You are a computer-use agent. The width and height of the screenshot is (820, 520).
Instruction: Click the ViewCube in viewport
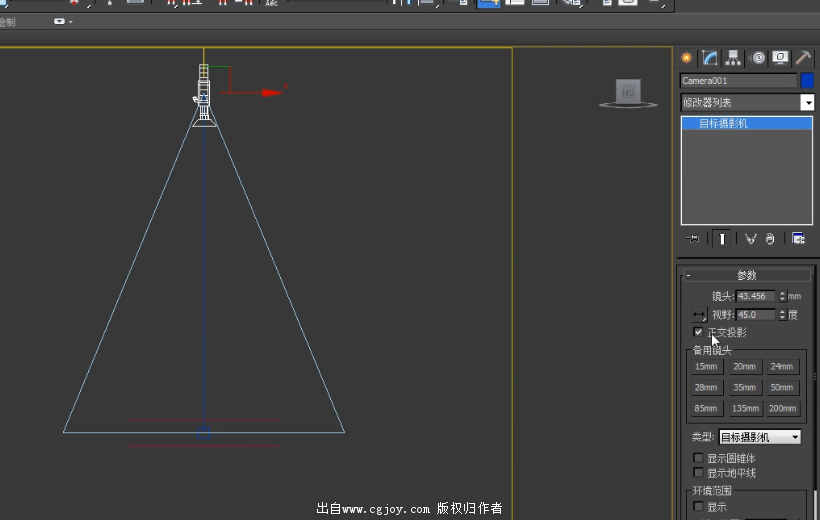pos(628,92)
